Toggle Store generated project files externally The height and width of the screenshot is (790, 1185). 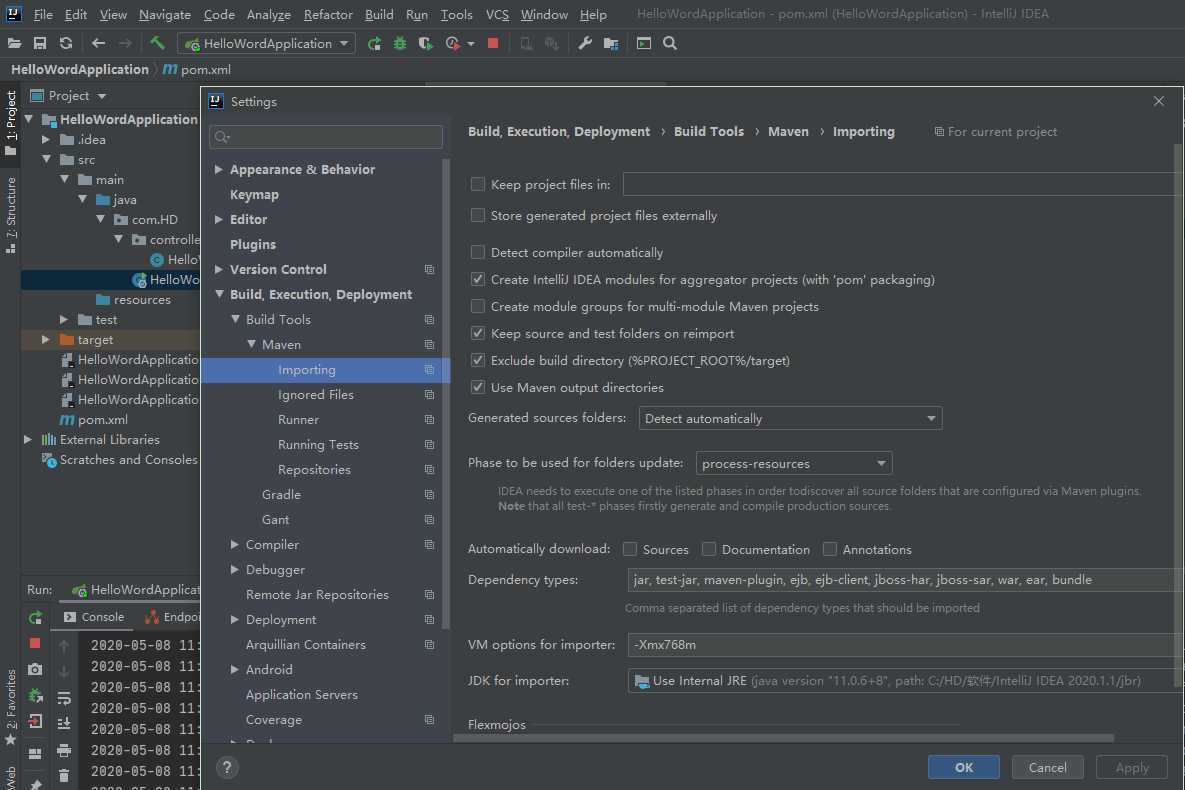[478, 215]
